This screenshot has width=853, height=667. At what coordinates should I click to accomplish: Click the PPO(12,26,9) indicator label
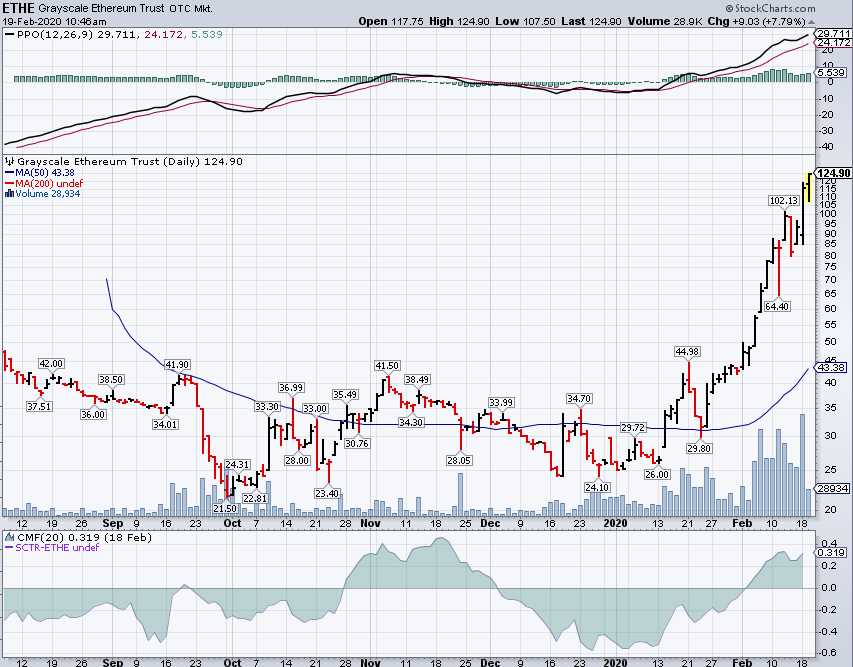click(x=50, y=33)
